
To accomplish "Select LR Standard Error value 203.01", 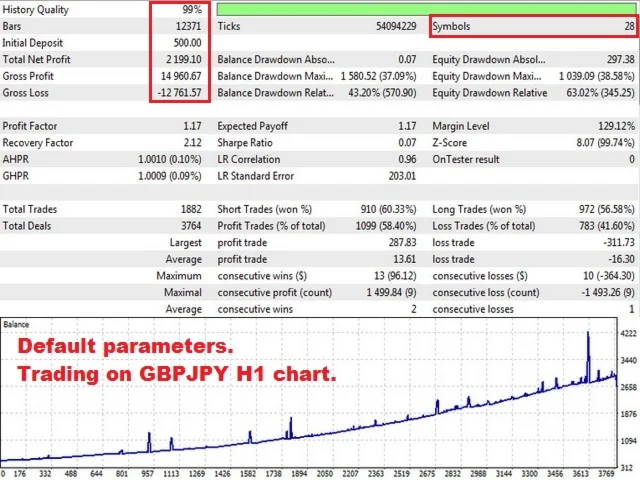I will [x=402, y=176].
